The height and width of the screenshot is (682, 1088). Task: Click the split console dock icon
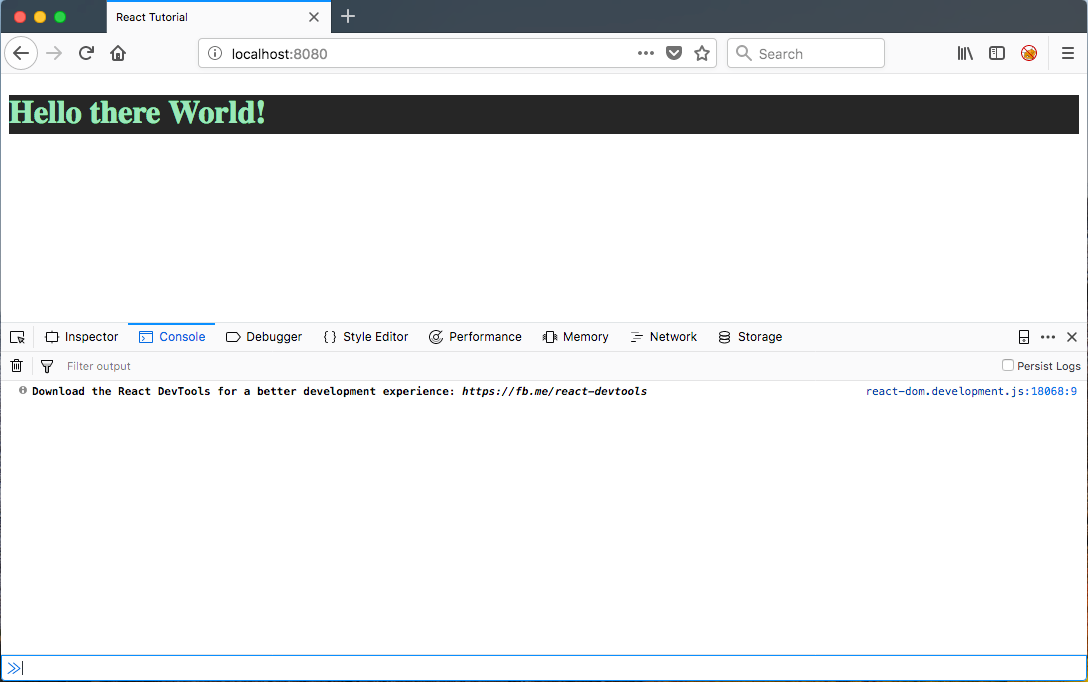pos(1022,337)
